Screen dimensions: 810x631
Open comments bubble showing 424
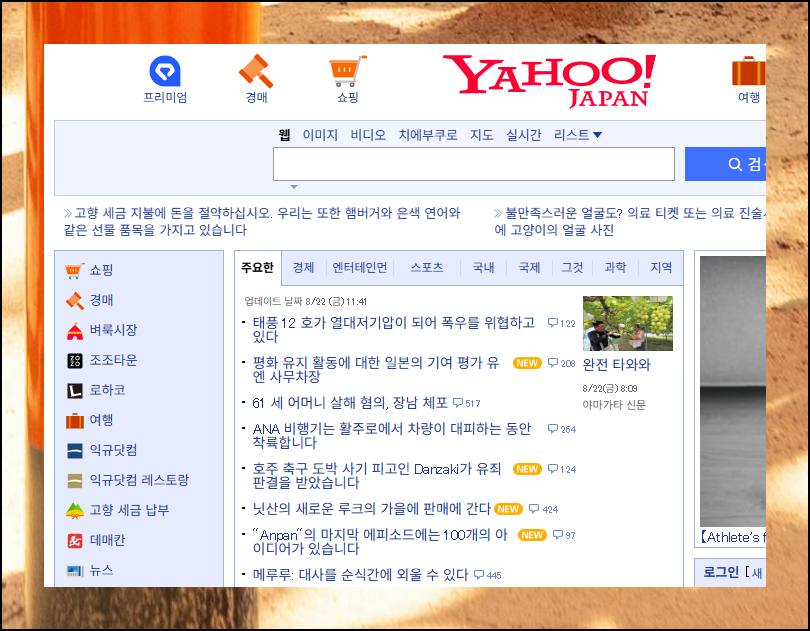[x=543, y=509]
